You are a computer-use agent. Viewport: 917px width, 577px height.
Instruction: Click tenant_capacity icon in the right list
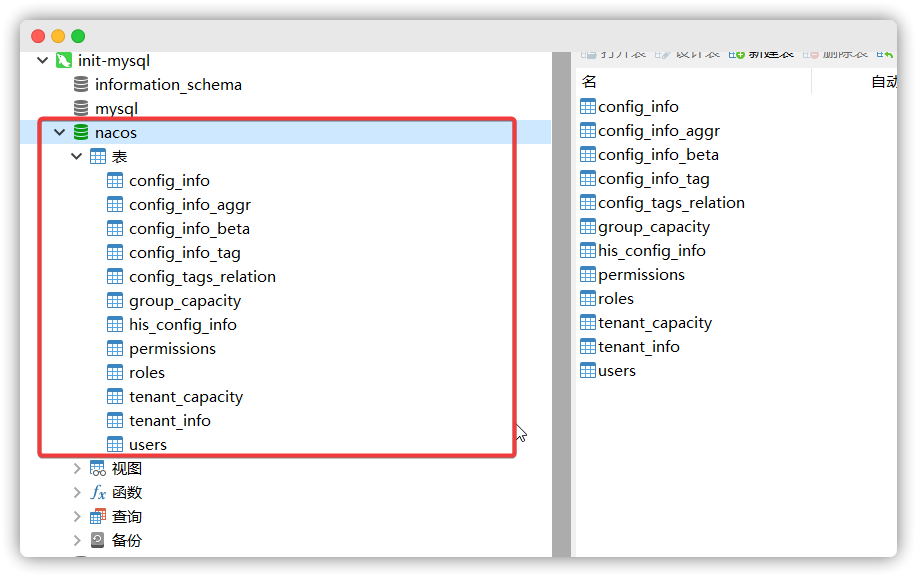pos(588,322)
